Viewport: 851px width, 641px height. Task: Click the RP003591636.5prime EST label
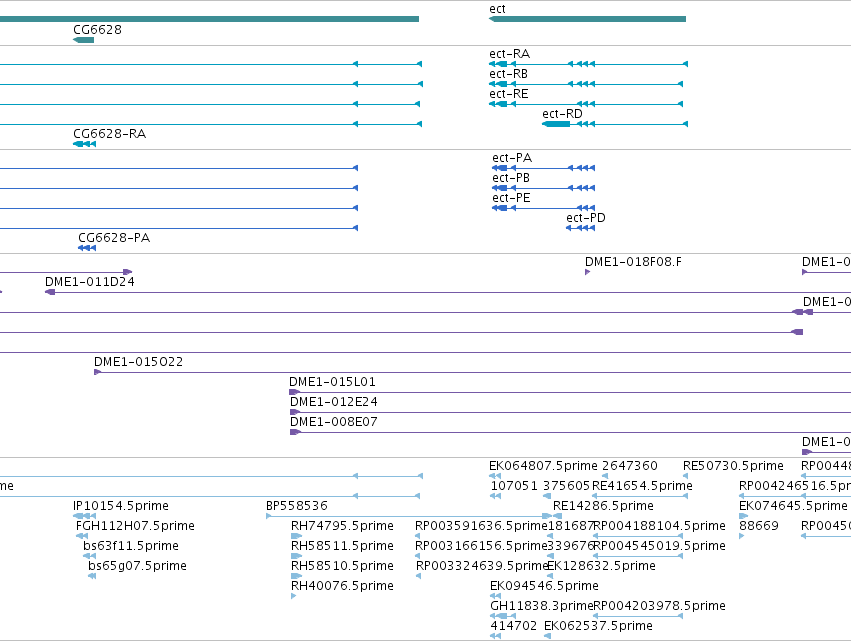click(481, 526)
